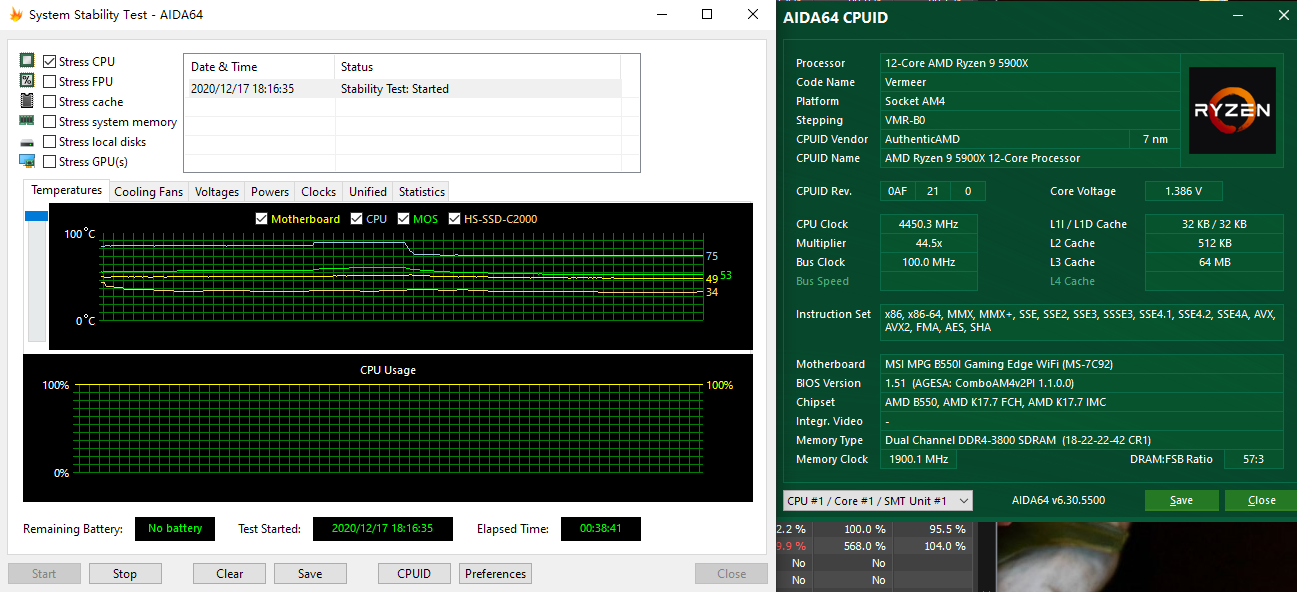1297x592 pixels.
Task: Open the Voltages tab
Action: 217,191
